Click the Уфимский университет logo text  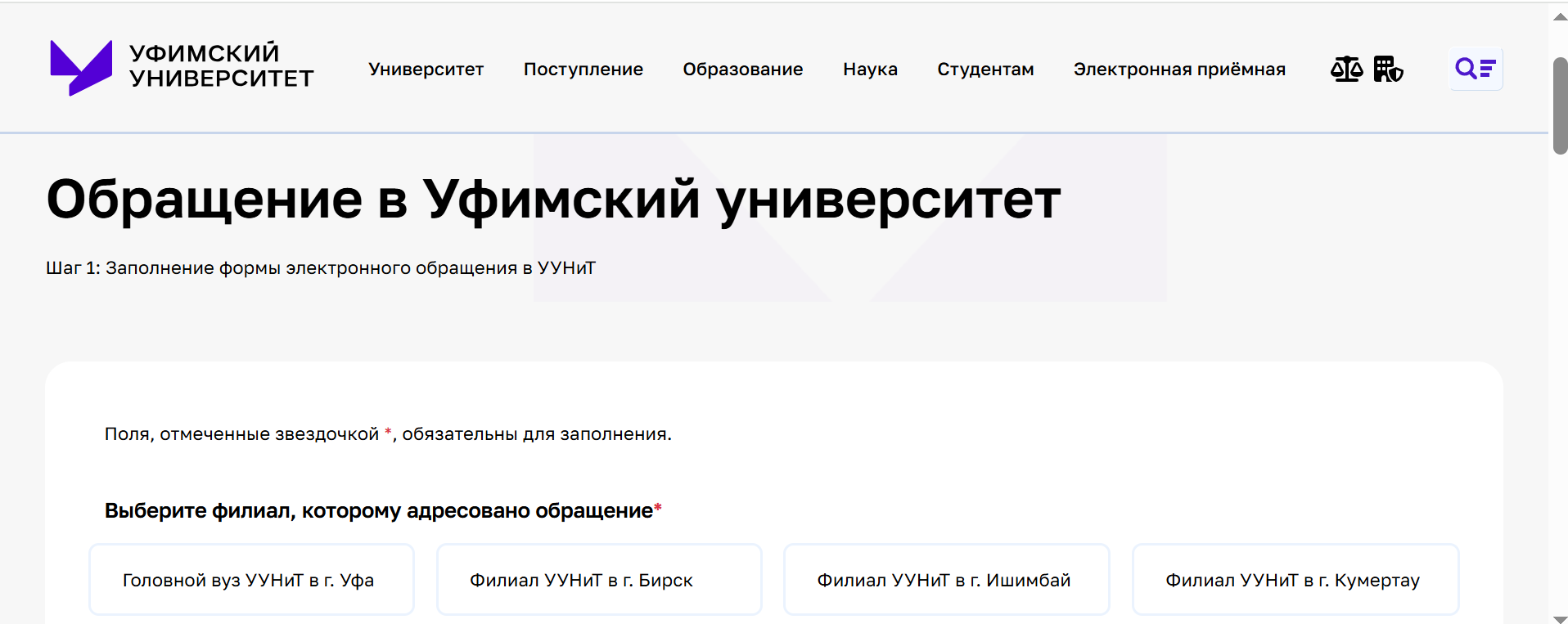click(x=221, y=65)
